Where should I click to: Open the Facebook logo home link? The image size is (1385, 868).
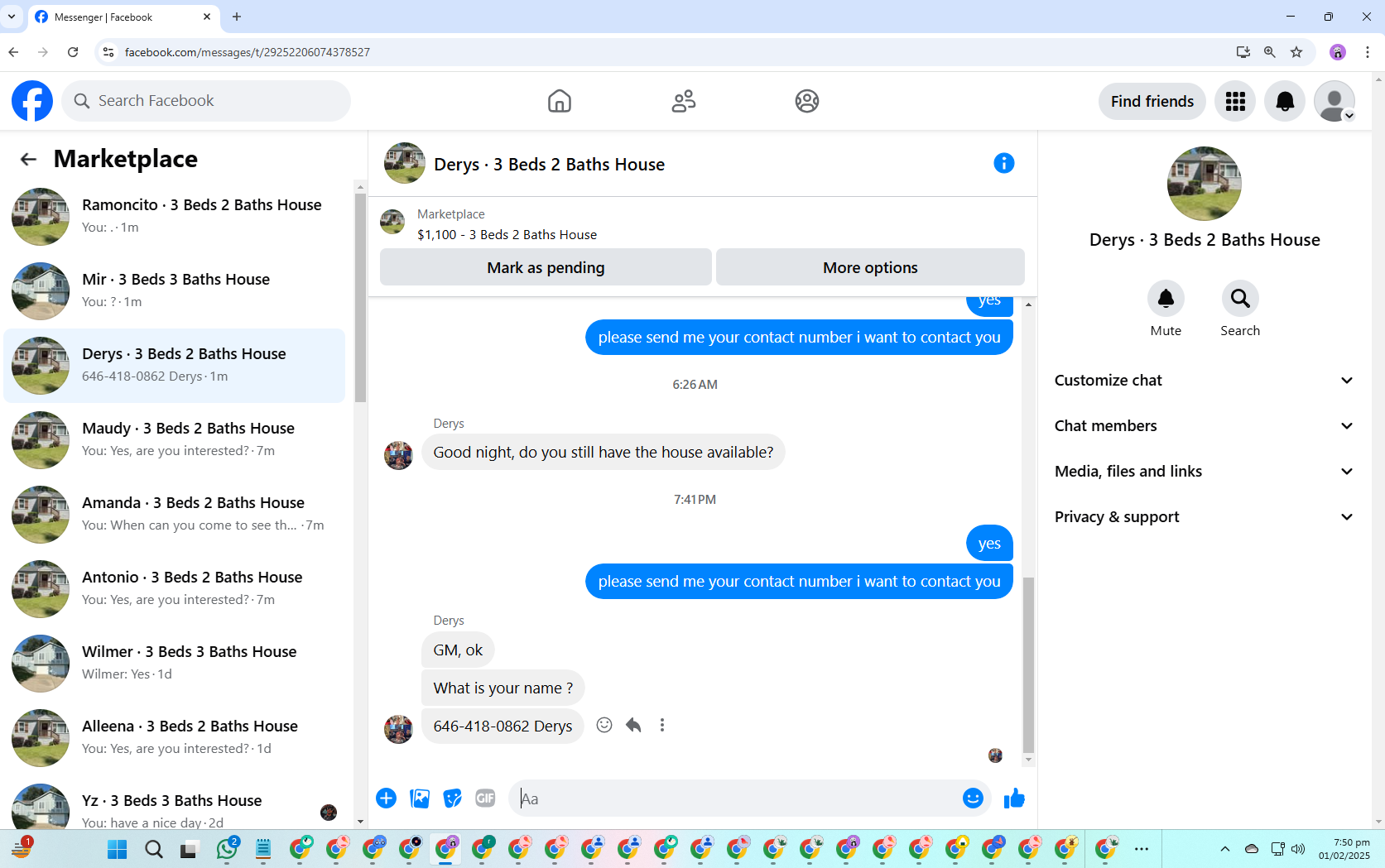click(32, 101)
